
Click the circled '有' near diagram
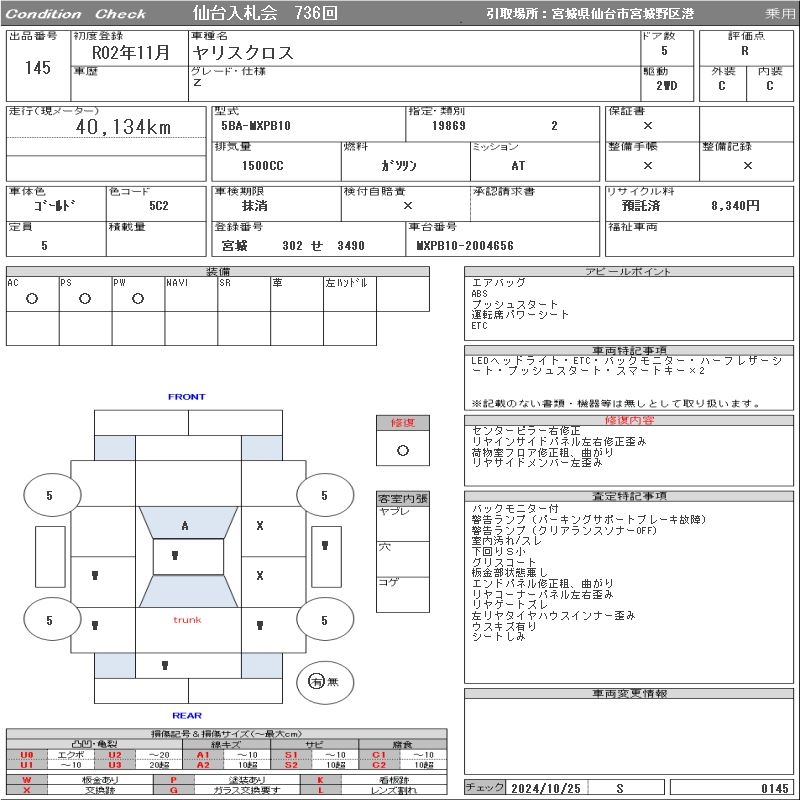click(x=316, y=682)
